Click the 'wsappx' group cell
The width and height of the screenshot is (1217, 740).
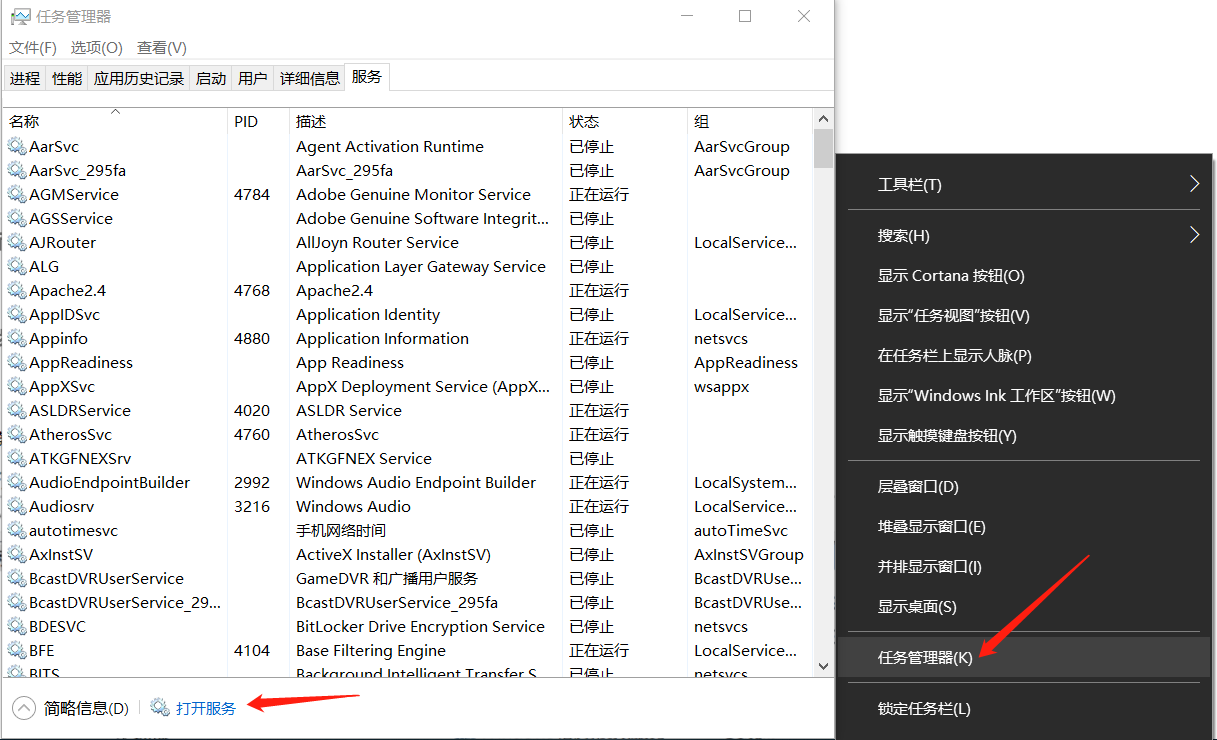click(x=722, y=386)
